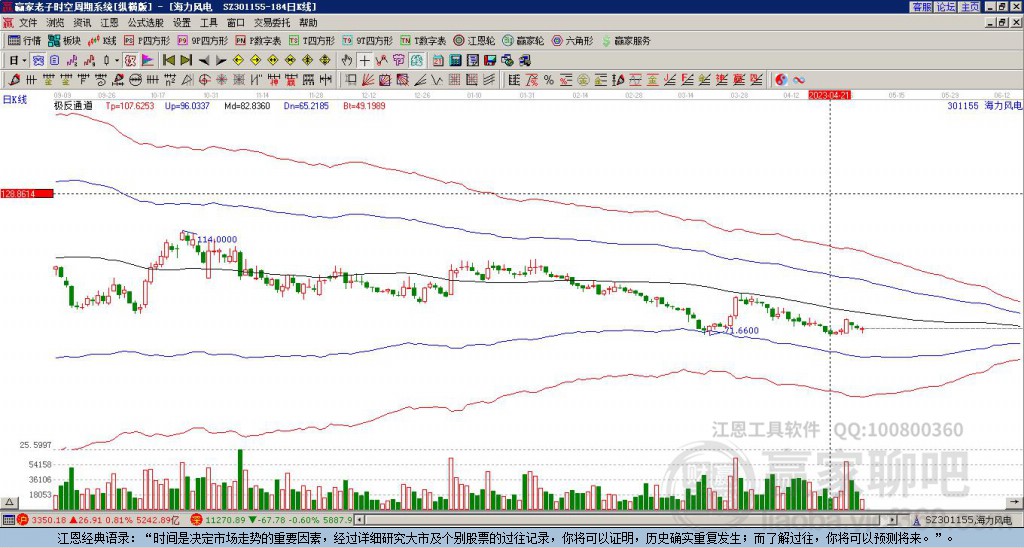The image size is (1024, 548).
Task: Click the 3350.18 index value in status bar
Action: (50, 520)
